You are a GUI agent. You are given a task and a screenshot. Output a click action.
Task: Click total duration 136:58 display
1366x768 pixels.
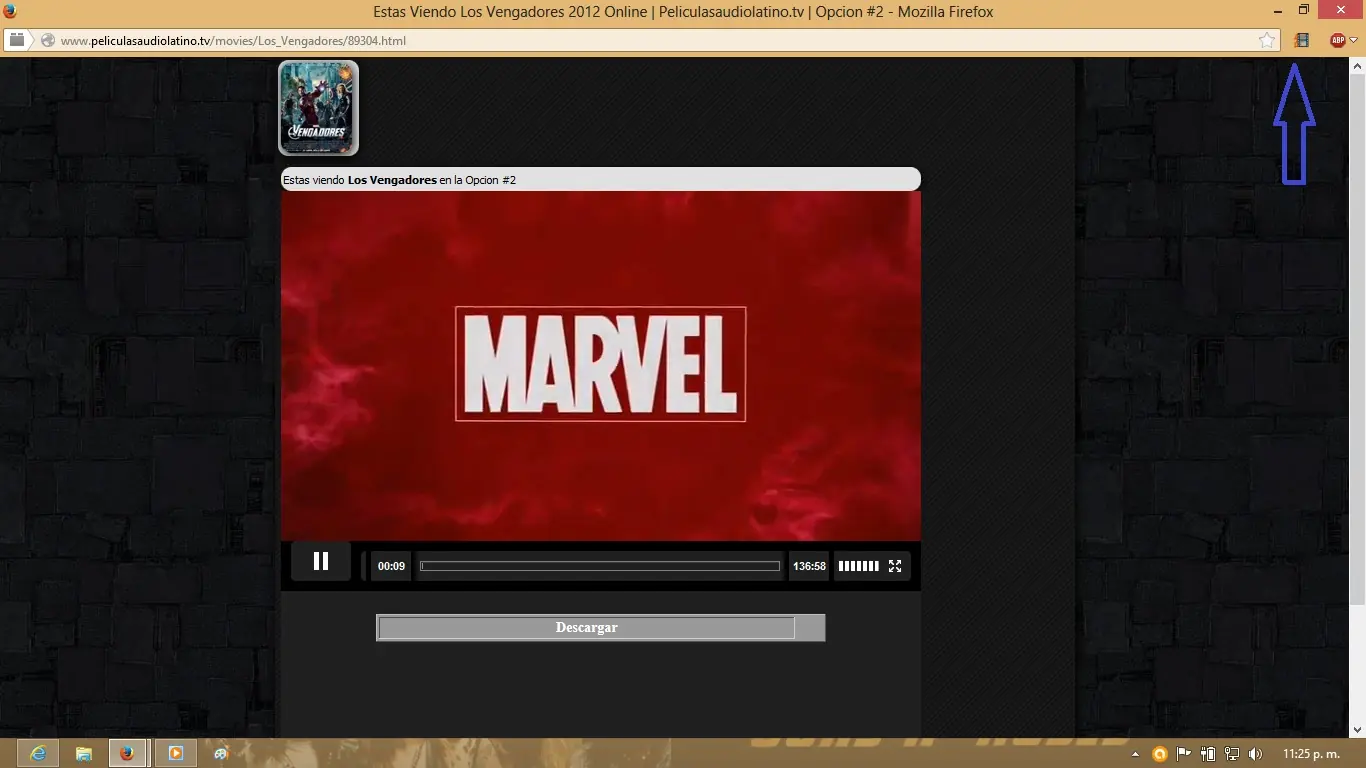[809, 566]
